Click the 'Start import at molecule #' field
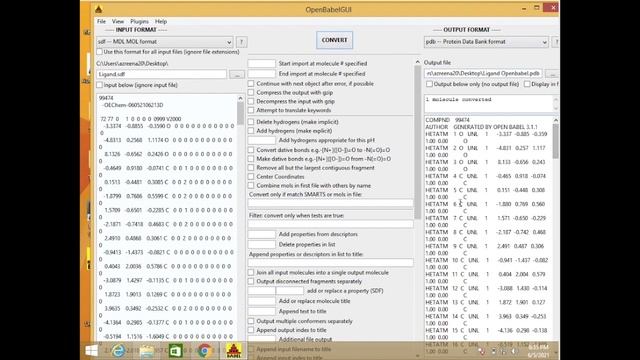The height and width of the screenshot is (360, 640). 262,64
